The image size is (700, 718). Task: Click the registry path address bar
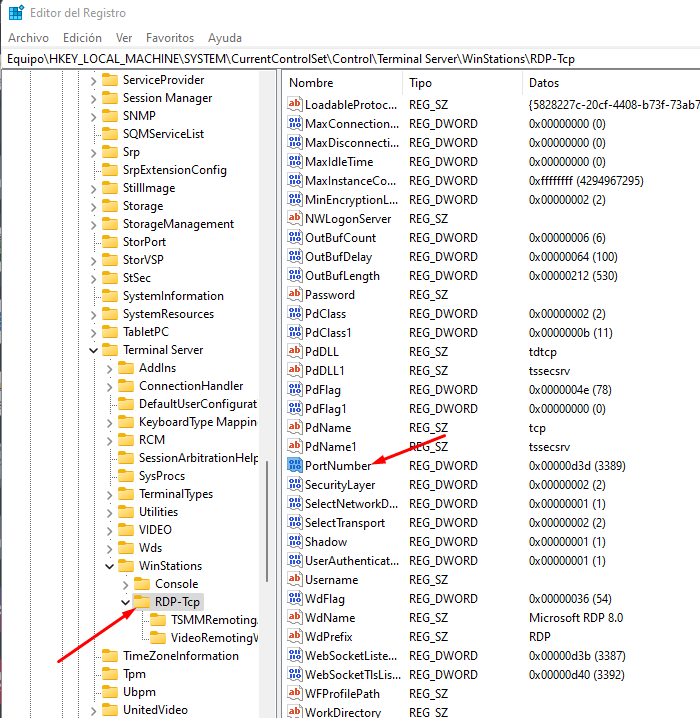[x=350, y=59]
